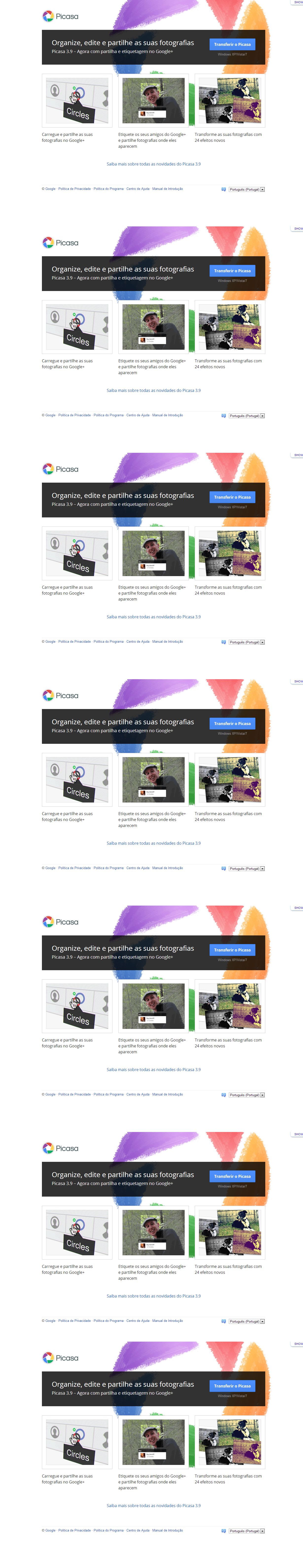This screenshot has width=303, height=1568.
Task: Open Política de Privacidade in the bottom page copy
Action: (74, 1530)
